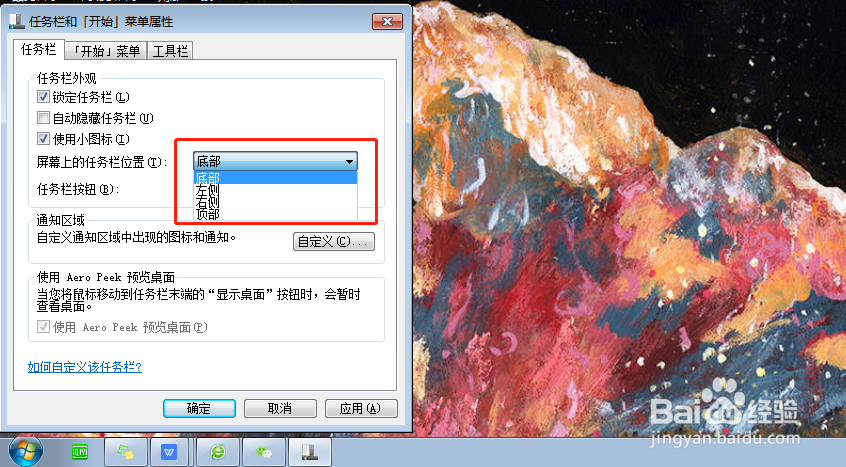
Task: Open the WeChat taskbar icon
Action: click(264, 452)
